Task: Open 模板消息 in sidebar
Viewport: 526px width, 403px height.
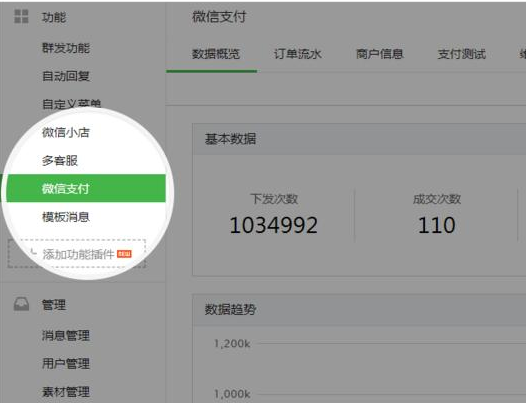Action: (x=66, y=217)
